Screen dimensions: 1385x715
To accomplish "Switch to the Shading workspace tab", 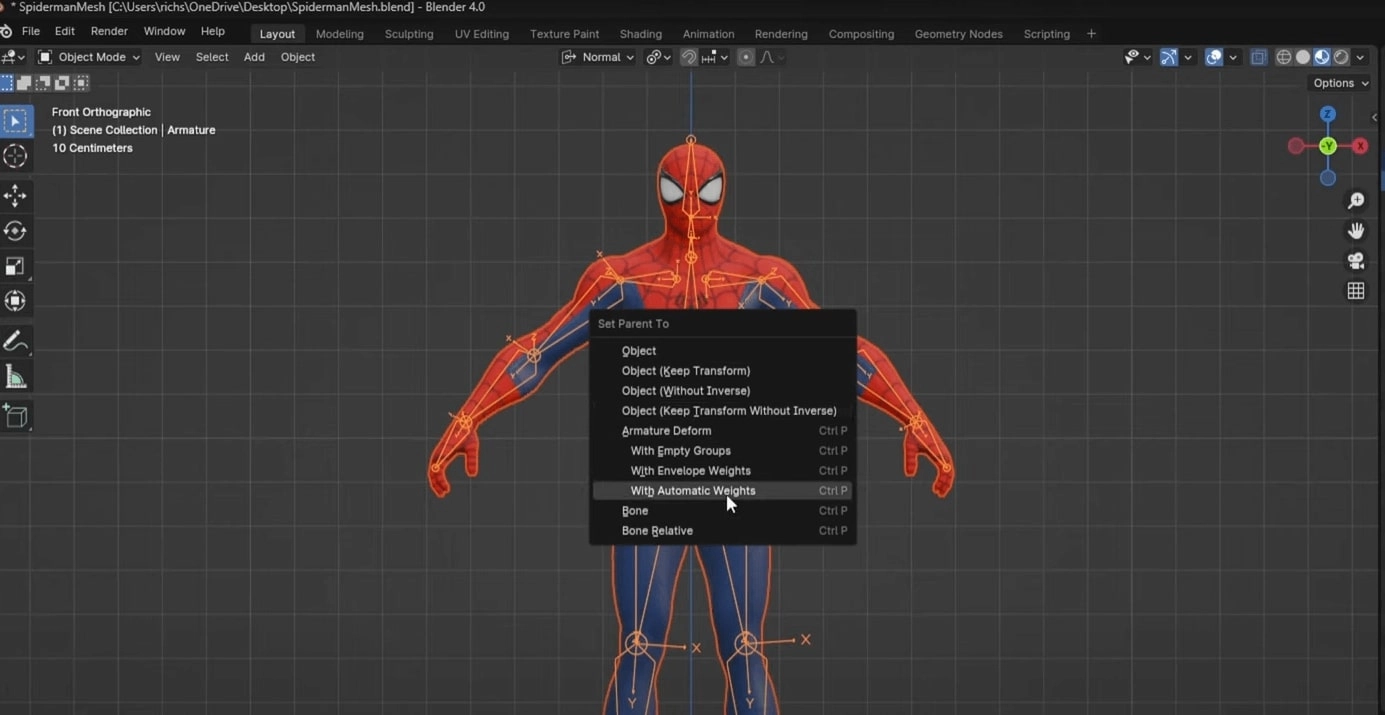I will tap(640, 33).
